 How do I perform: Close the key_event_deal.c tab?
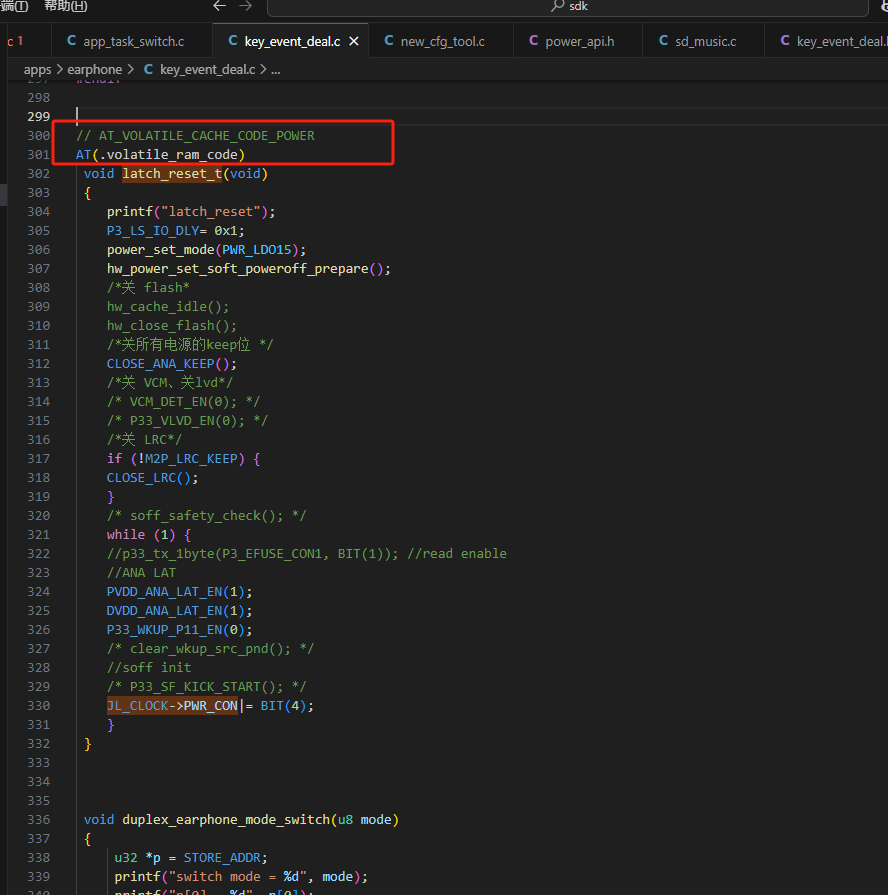tap(354, 42)
